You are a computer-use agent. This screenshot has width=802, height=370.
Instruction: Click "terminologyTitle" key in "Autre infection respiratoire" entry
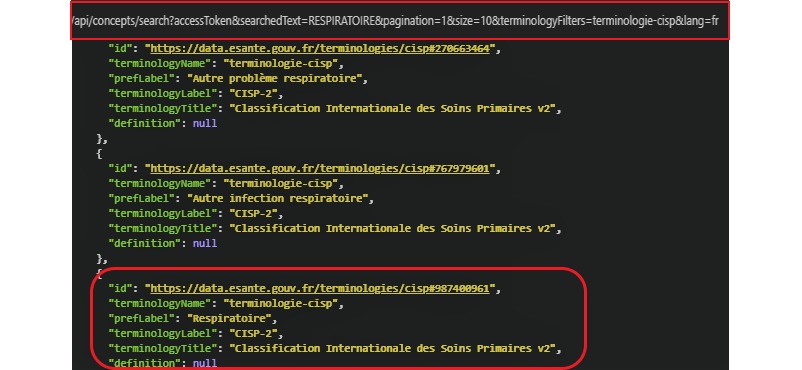pyautogui.click(x=163, y=228)
